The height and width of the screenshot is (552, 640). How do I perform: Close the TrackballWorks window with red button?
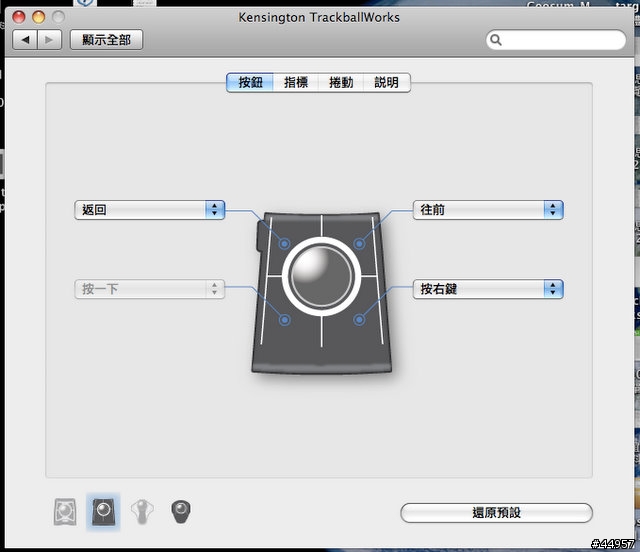point(19,17)
